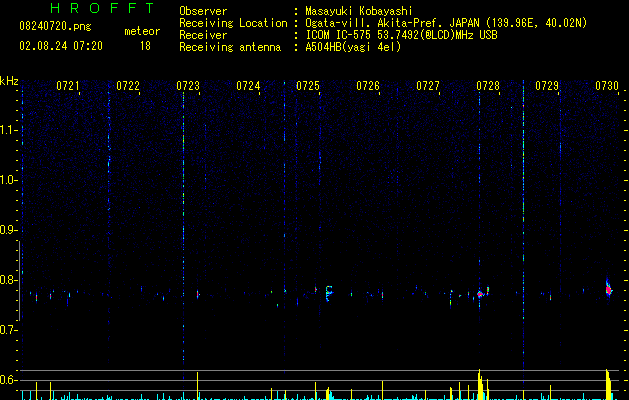Click the gray range bar beside 0.8 kHz
The width and height of the screenshot is (629, 400).
pos(19,280)
